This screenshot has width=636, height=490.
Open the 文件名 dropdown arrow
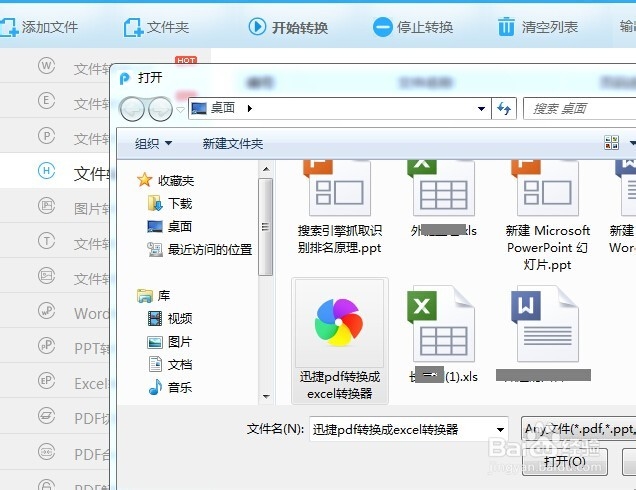click(500, 430)
